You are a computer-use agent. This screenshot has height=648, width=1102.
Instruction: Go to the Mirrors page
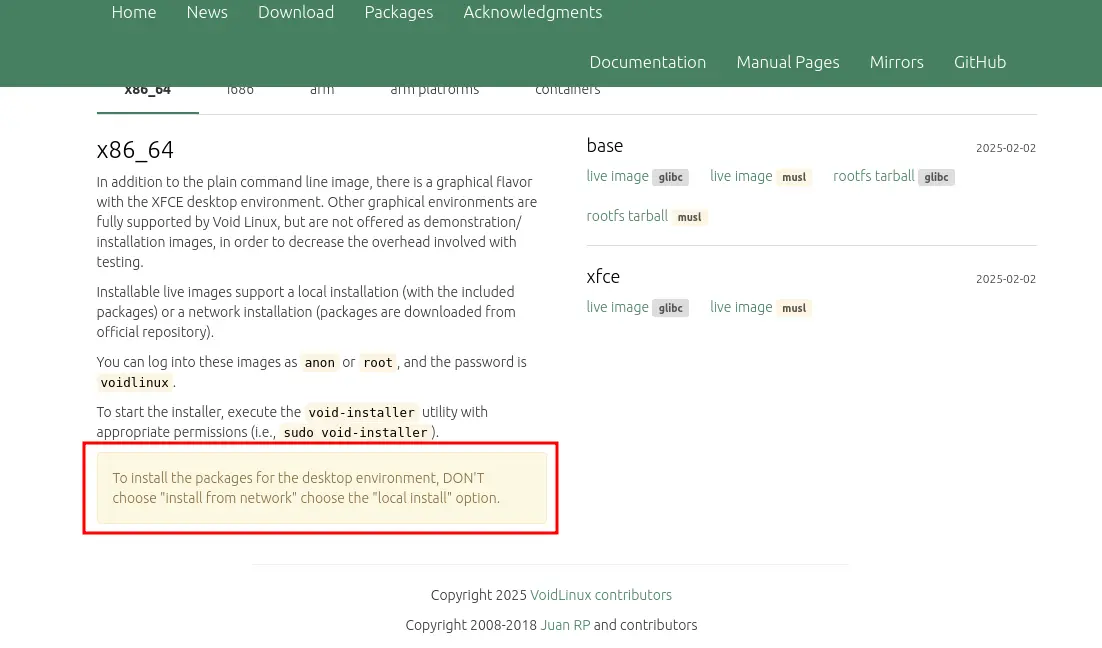(896, 62)
